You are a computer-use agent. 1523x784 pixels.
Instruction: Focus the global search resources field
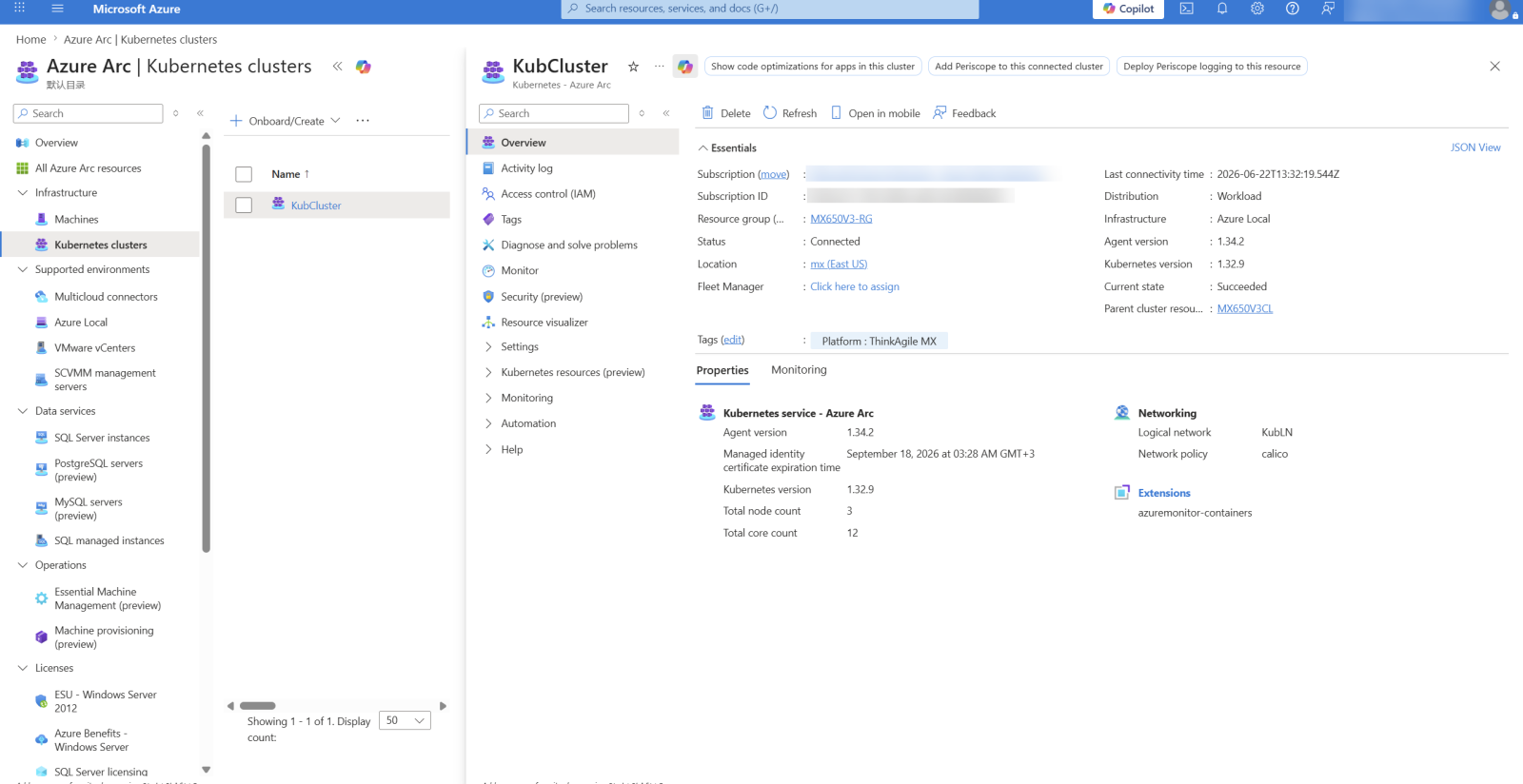pyautogui.click(x=770, y=9)
